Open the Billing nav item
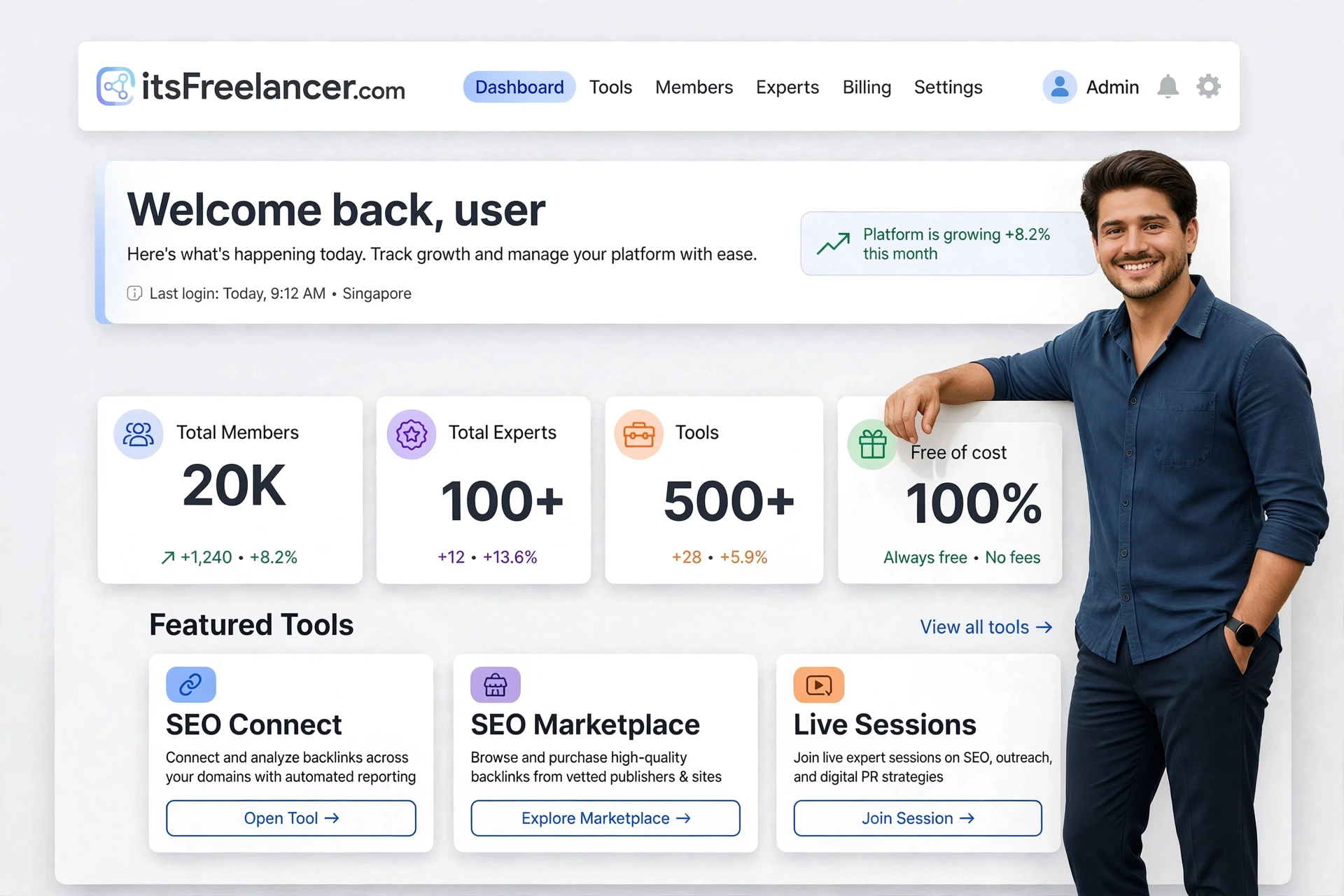Screen dimensions: 1344x896 click(x=867, y=87)
